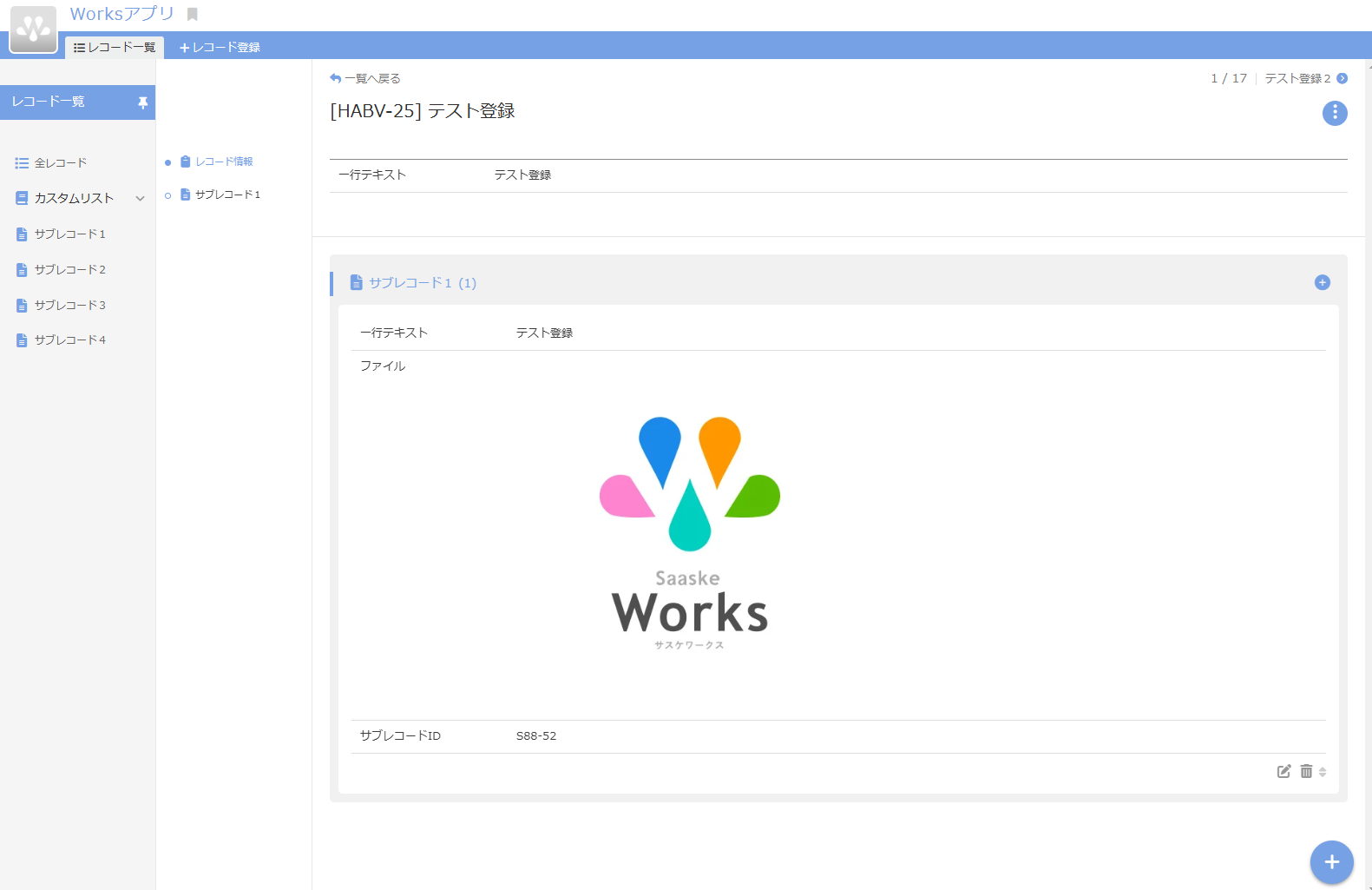Click the pin icon in the レコード一覧 sidebar header
The height and width of the screenshot is (890, 1372).
coord(143,102)
